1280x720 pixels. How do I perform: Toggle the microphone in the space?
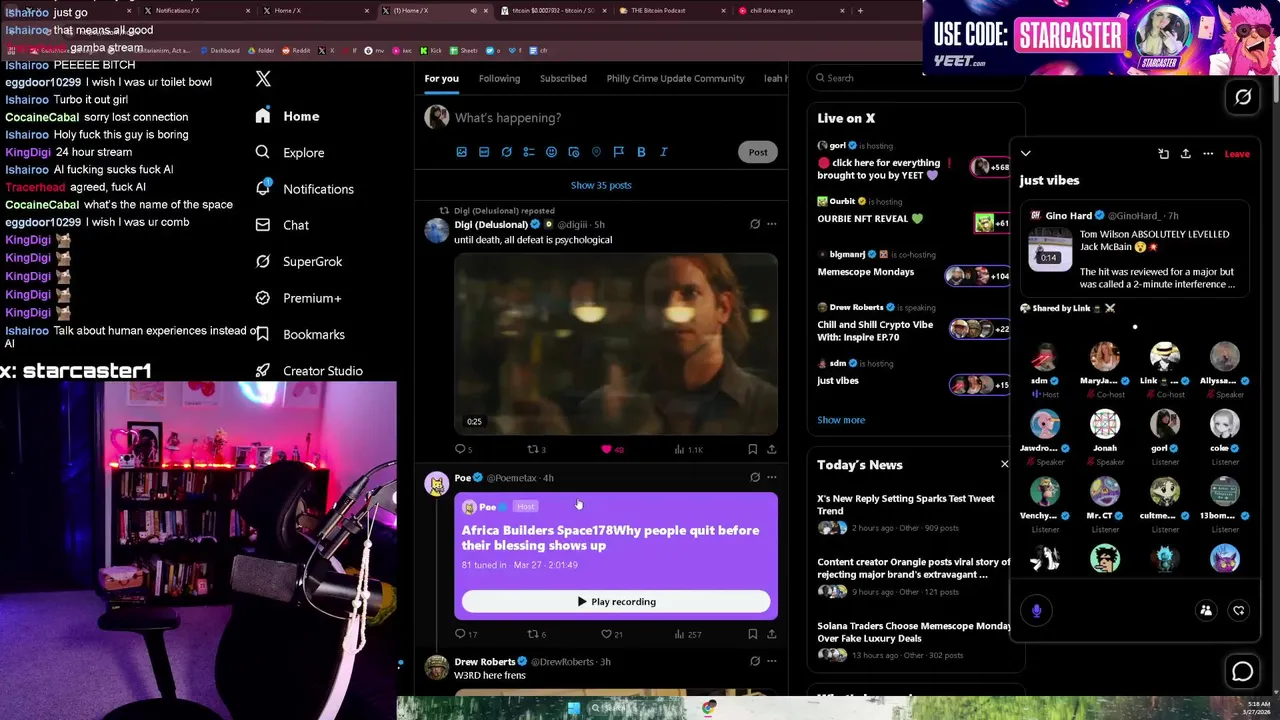tap(1037, 610)
